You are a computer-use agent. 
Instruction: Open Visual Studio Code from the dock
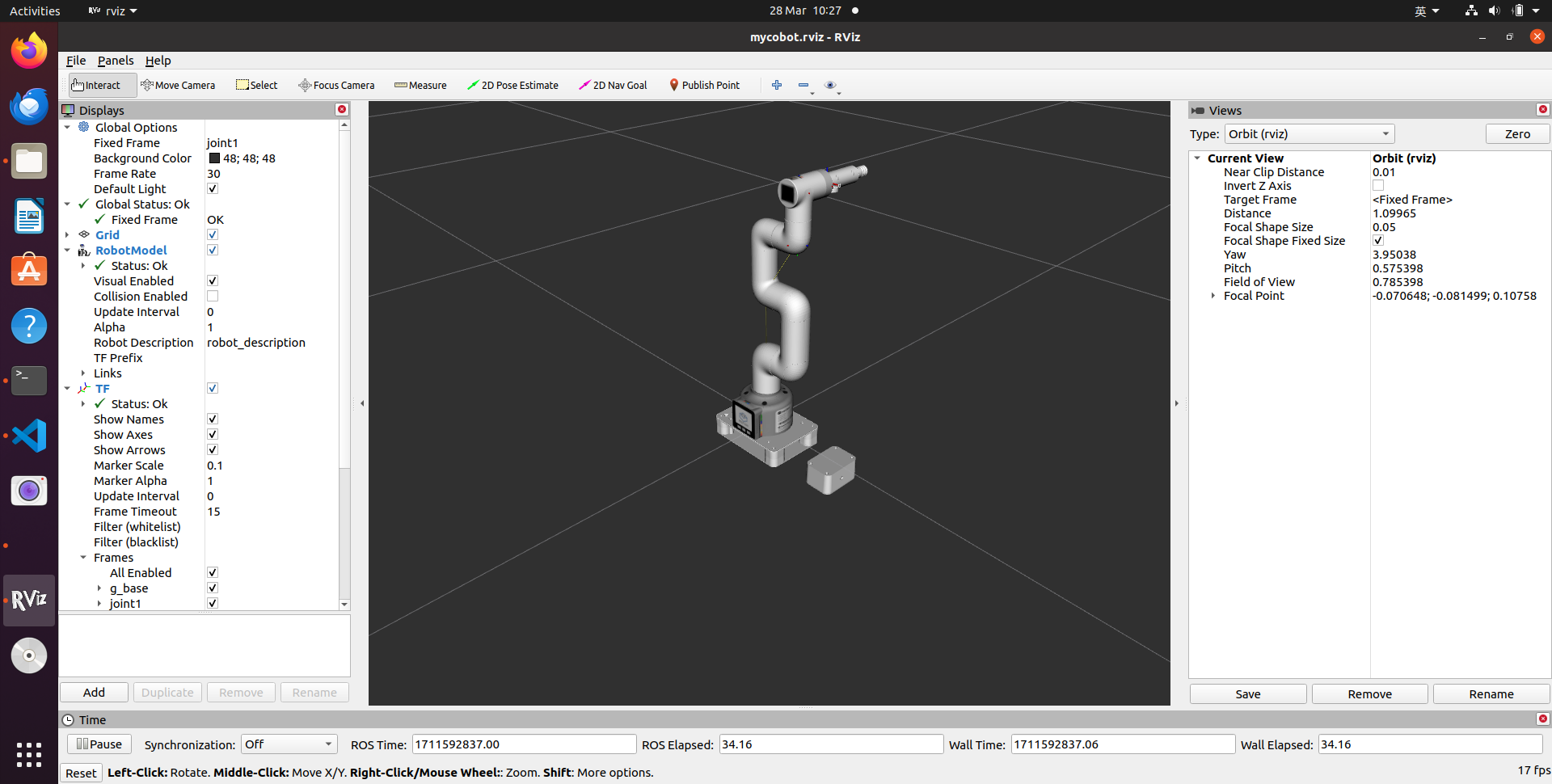point(29,436)
